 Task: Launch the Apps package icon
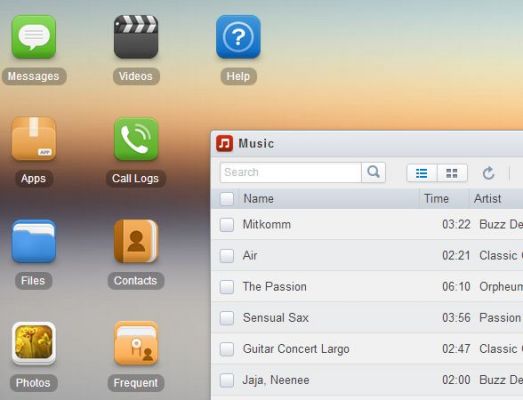pos(34,139)
